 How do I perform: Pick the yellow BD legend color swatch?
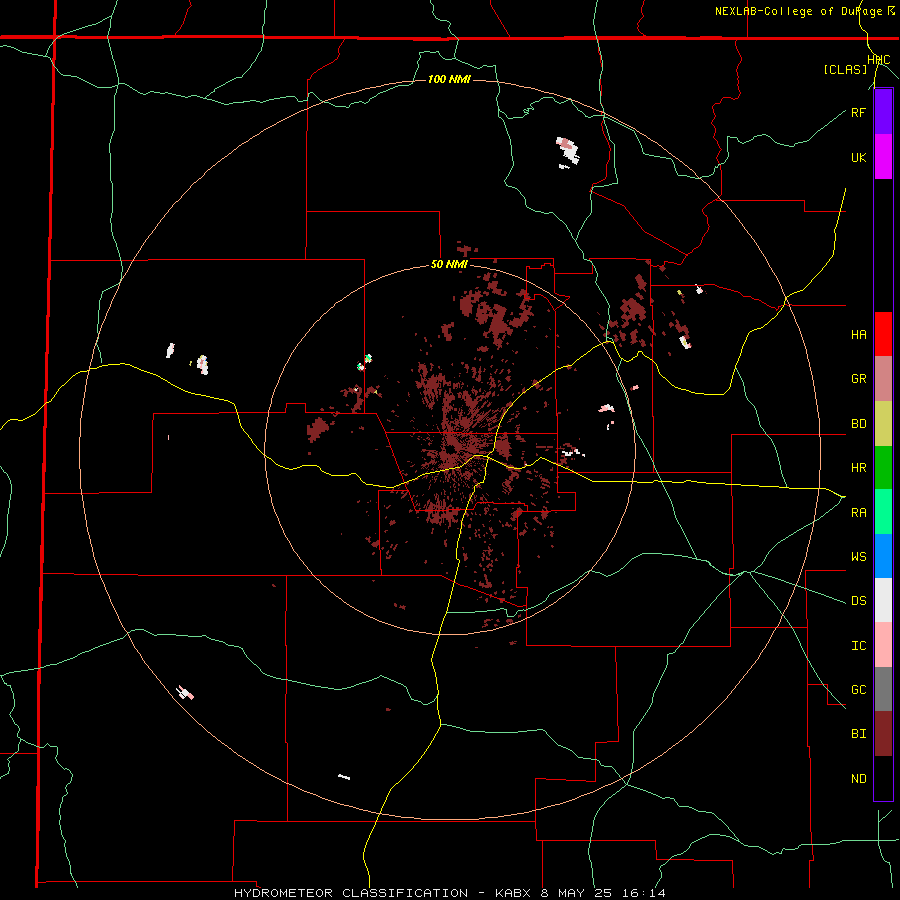point(883,423)
